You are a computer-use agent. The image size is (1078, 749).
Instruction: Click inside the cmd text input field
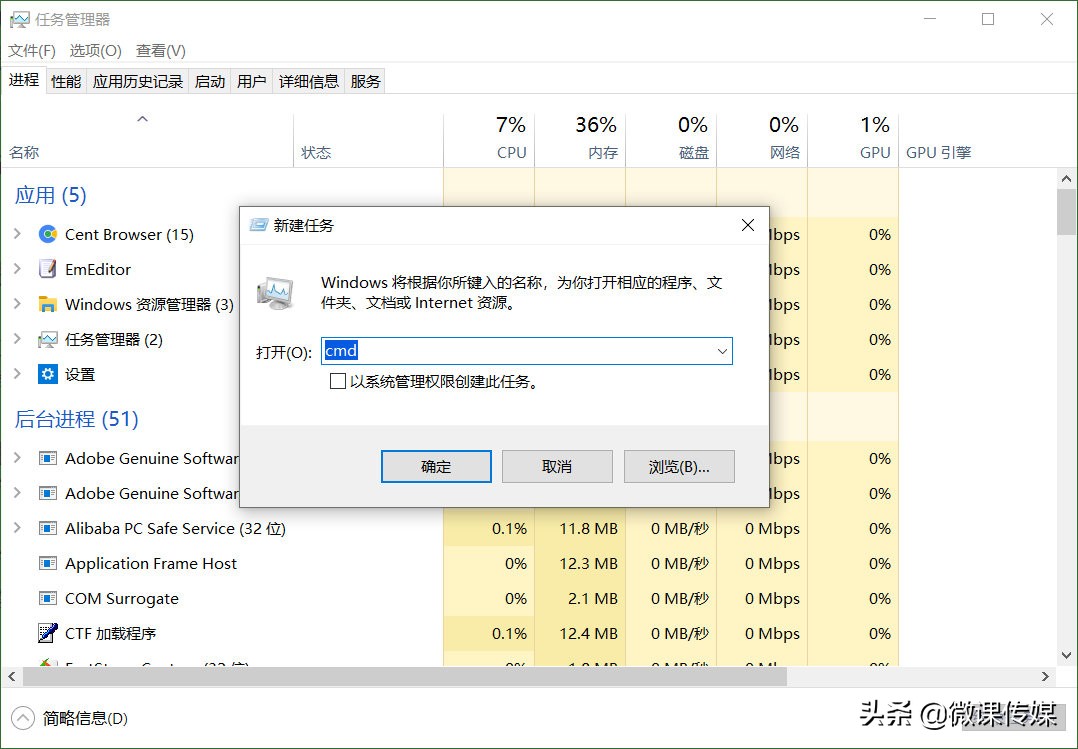500,351
